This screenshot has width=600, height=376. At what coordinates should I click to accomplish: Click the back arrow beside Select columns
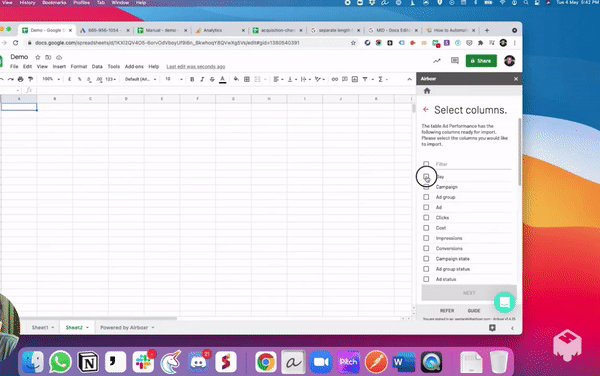coord(426,110)
